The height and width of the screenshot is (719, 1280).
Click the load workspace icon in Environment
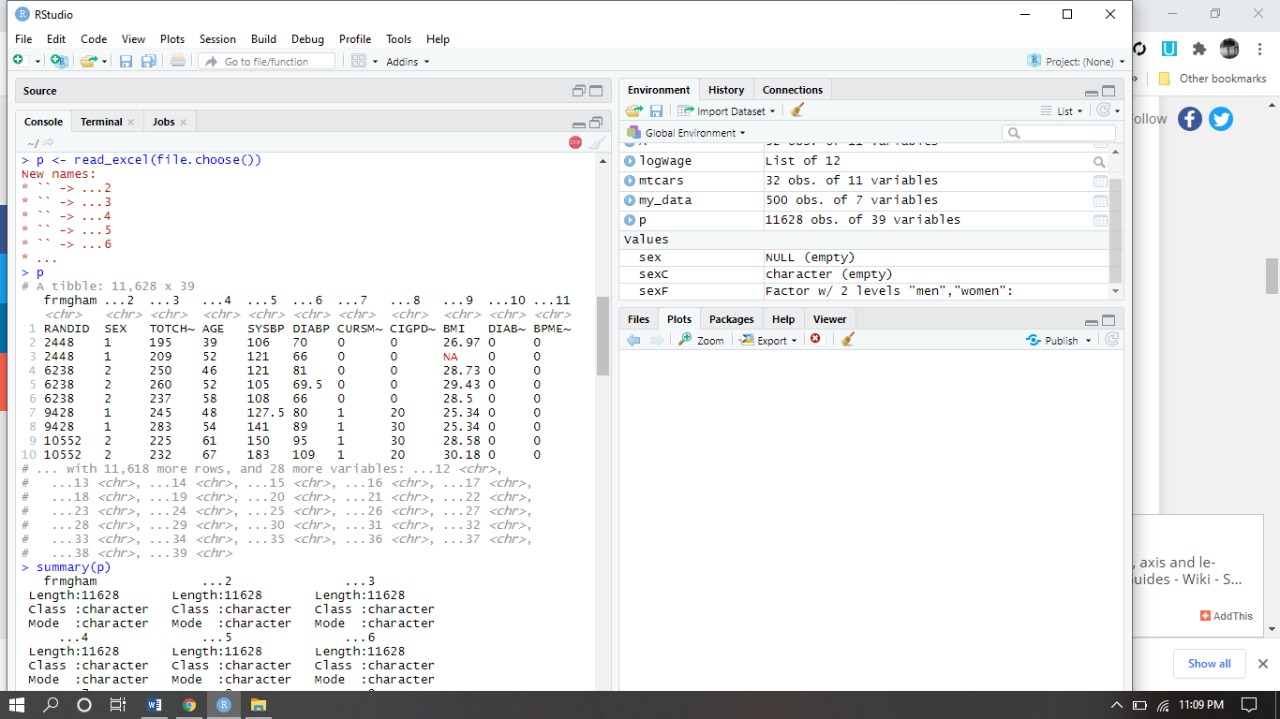click(633, 111)
